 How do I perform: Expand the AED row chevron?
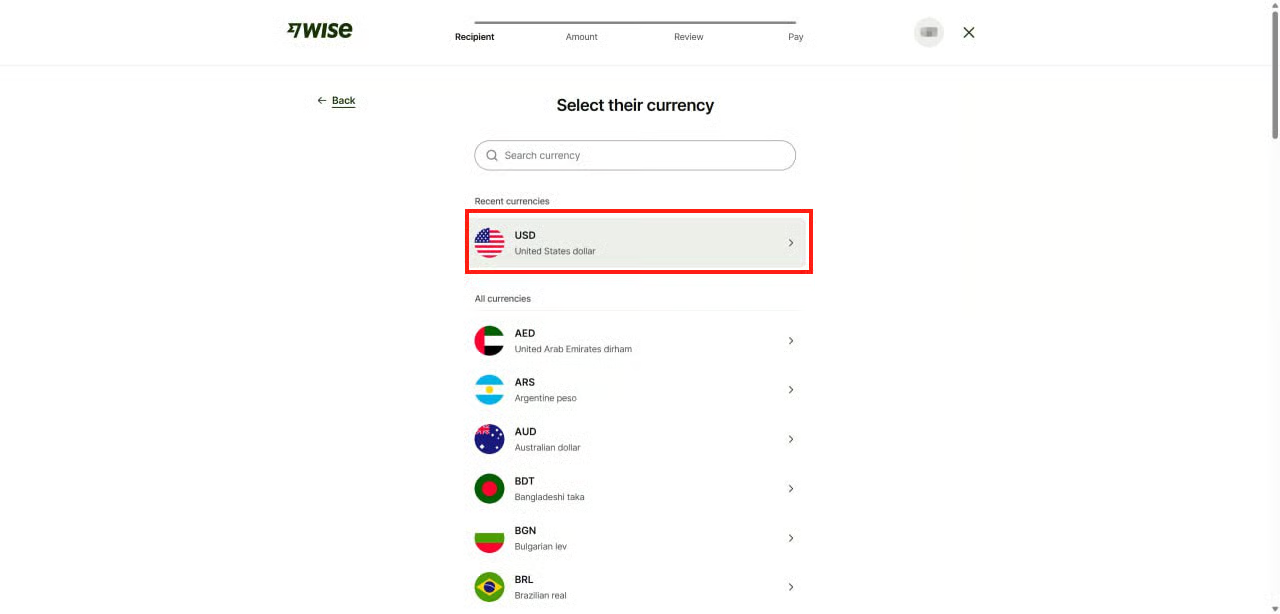tap(791, 341)
